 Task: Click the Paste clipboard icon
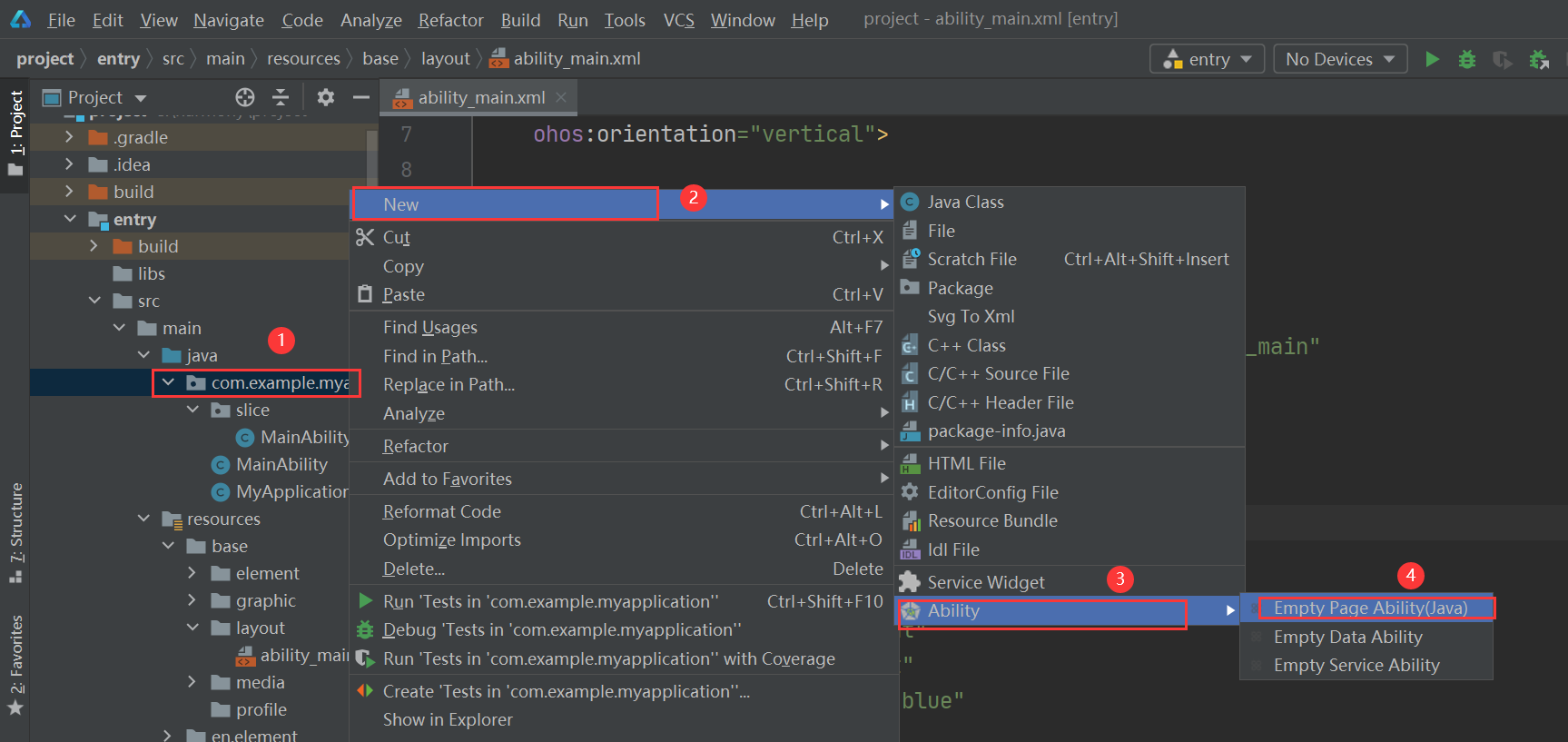click(x=365, y=294)
